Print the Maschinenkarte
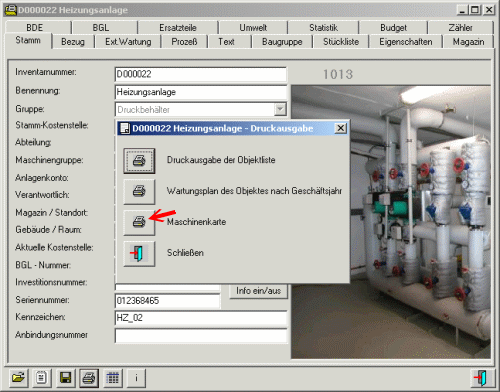This screenshot has width=500, height=392. [139, 222]
